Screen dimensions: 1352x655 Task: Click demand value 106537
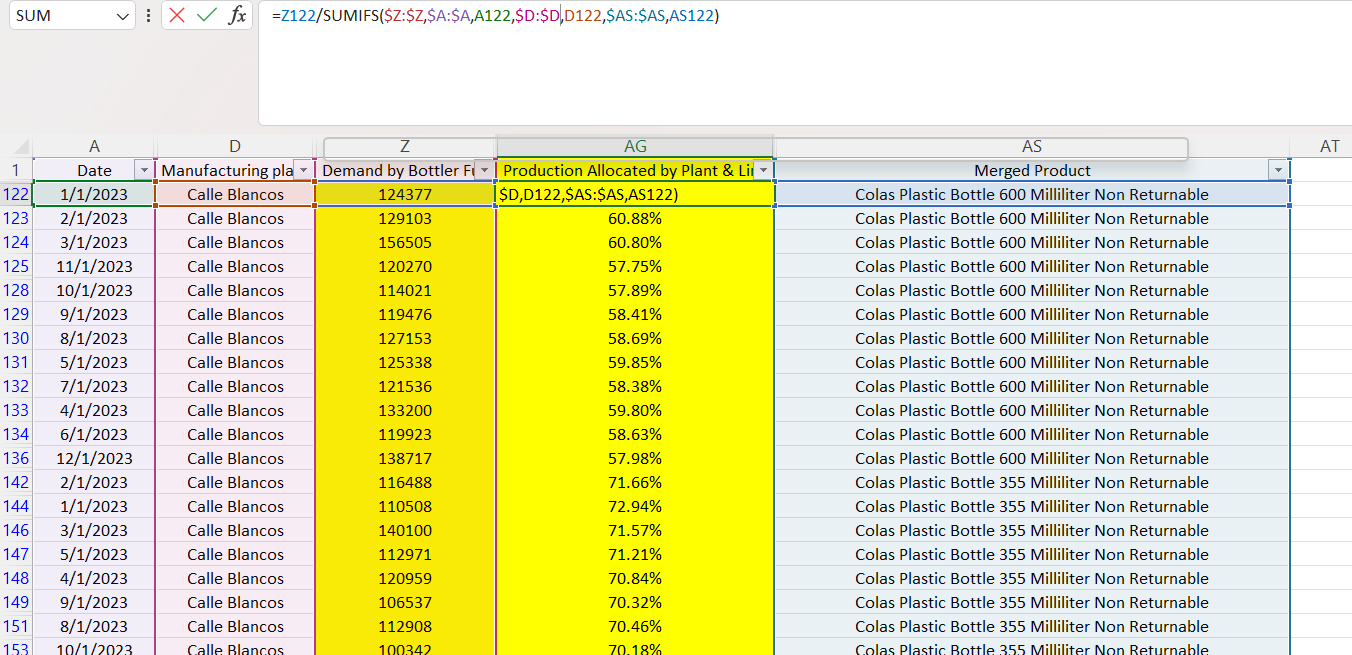[405, 603]
